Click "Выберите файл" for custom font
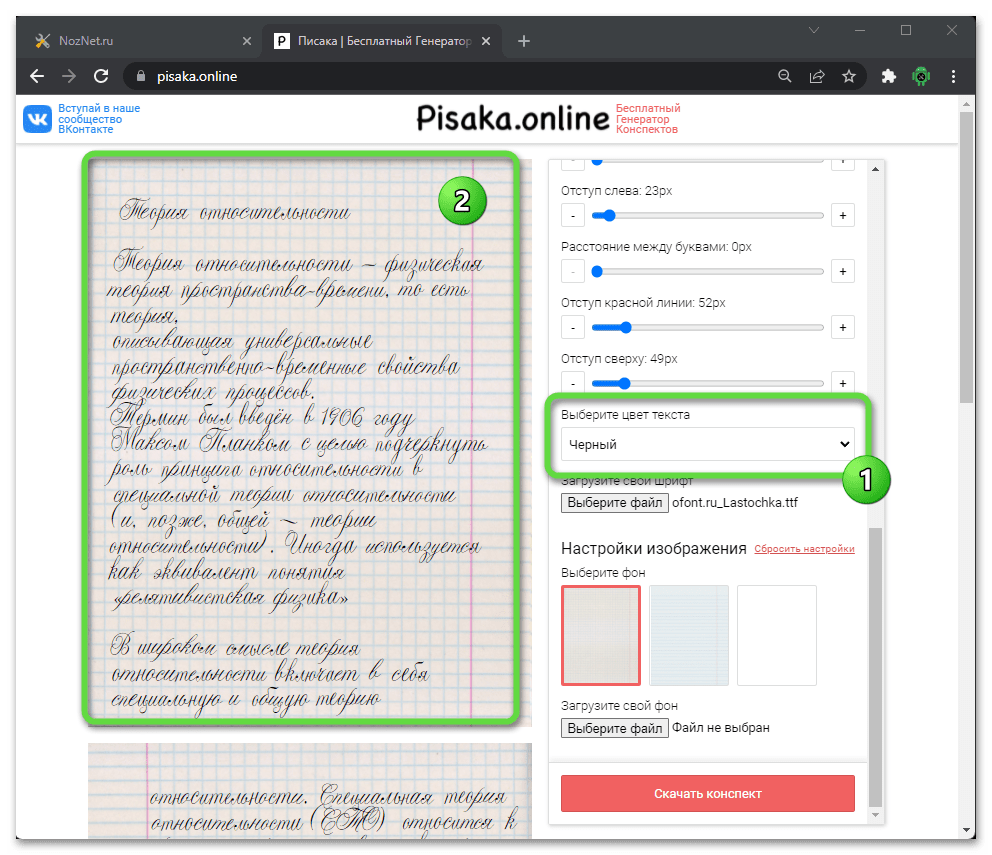The height and width of the screenshot is (855, 992). tap(614, 502)
